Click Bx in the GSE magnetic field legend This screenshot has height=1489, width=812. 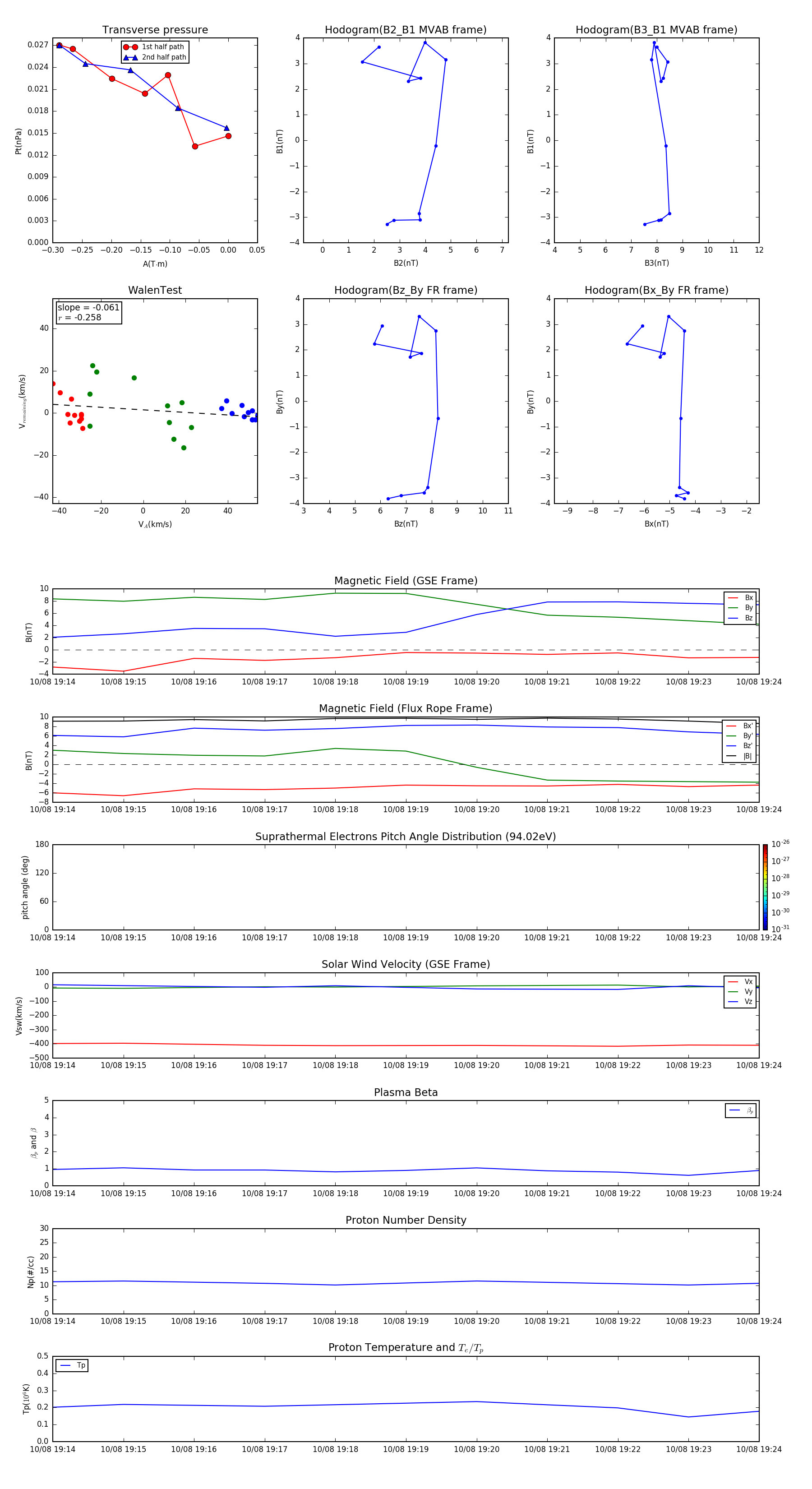click(740, 598)
